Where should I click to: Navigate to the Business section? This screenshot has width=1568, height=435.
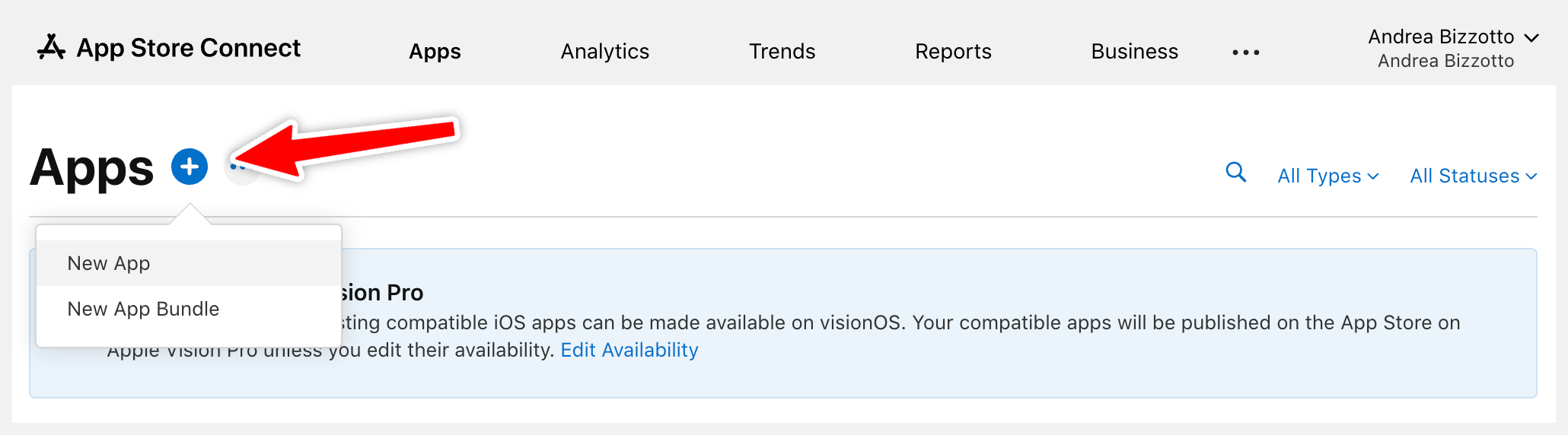point(1134,52)
